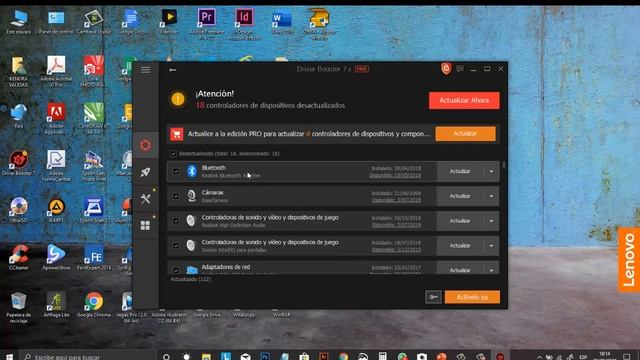
Task: Uncheck the second Controladoras de sonido checkbox
Action: (176, 246)
